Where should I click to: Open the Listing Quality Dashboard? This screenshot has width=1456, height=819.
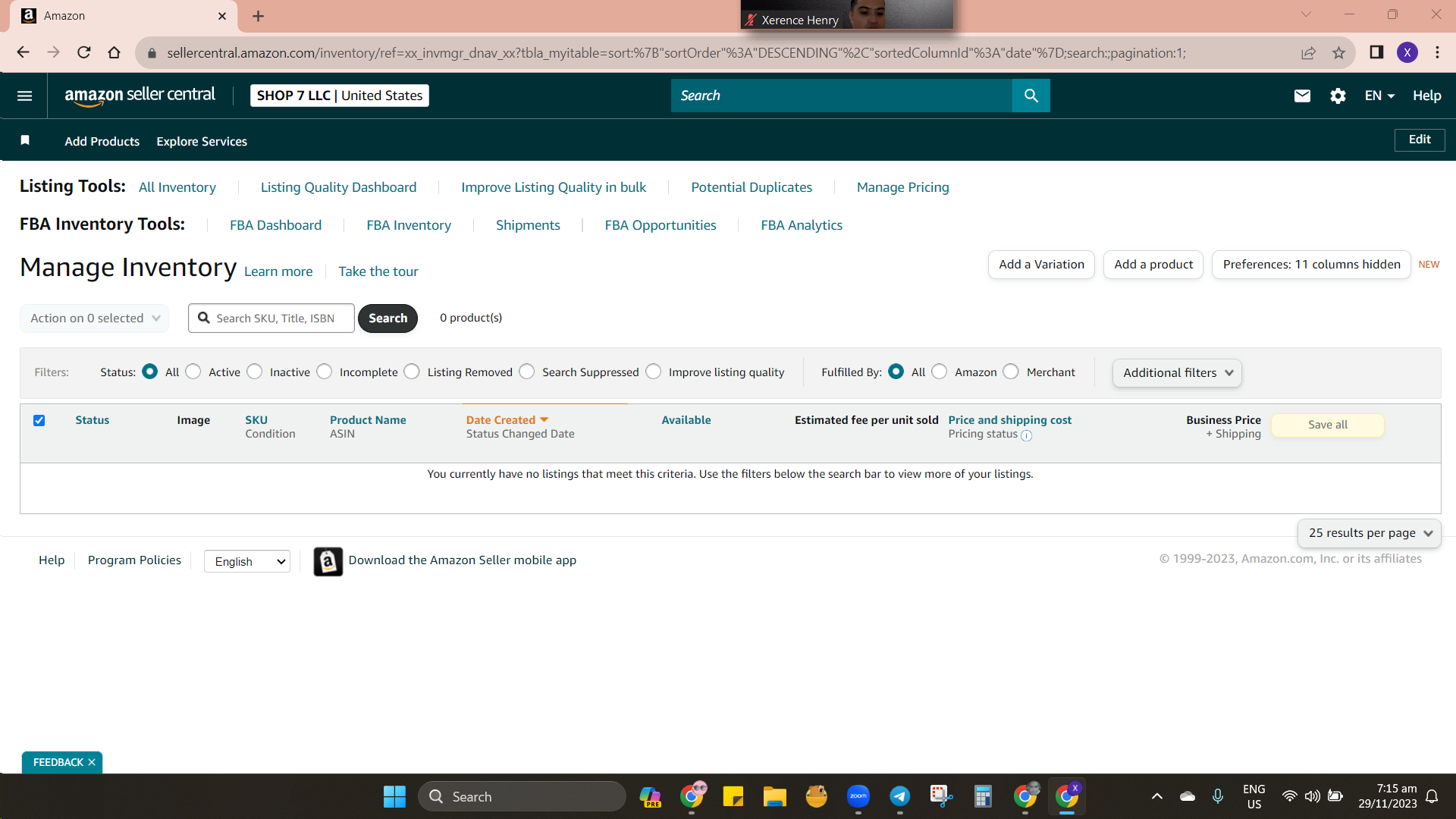click(338, 187)
